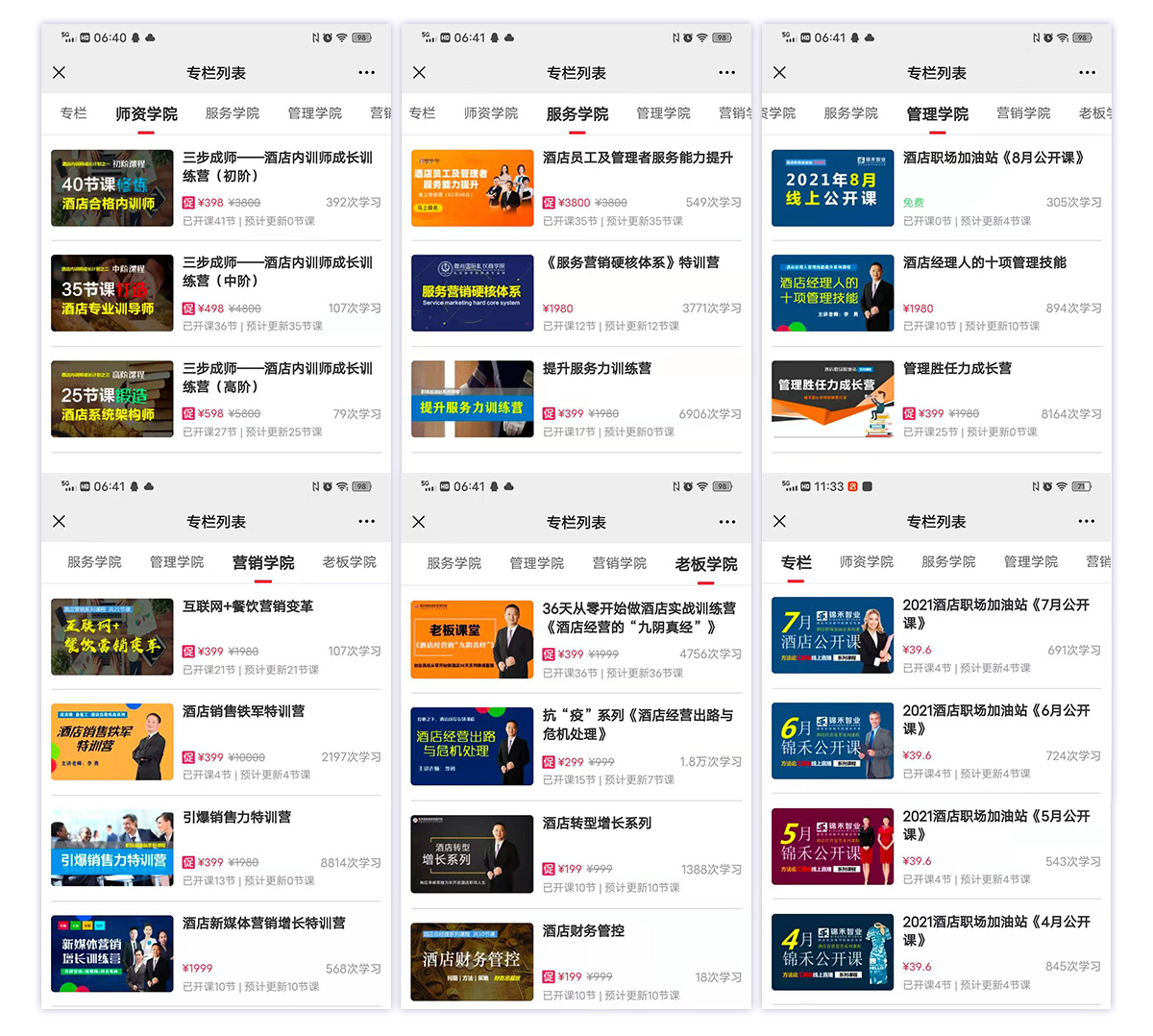Open course title 酒店销售铁军特训营
Viewport: 1153px width, 1036px height.
point(244,712)
